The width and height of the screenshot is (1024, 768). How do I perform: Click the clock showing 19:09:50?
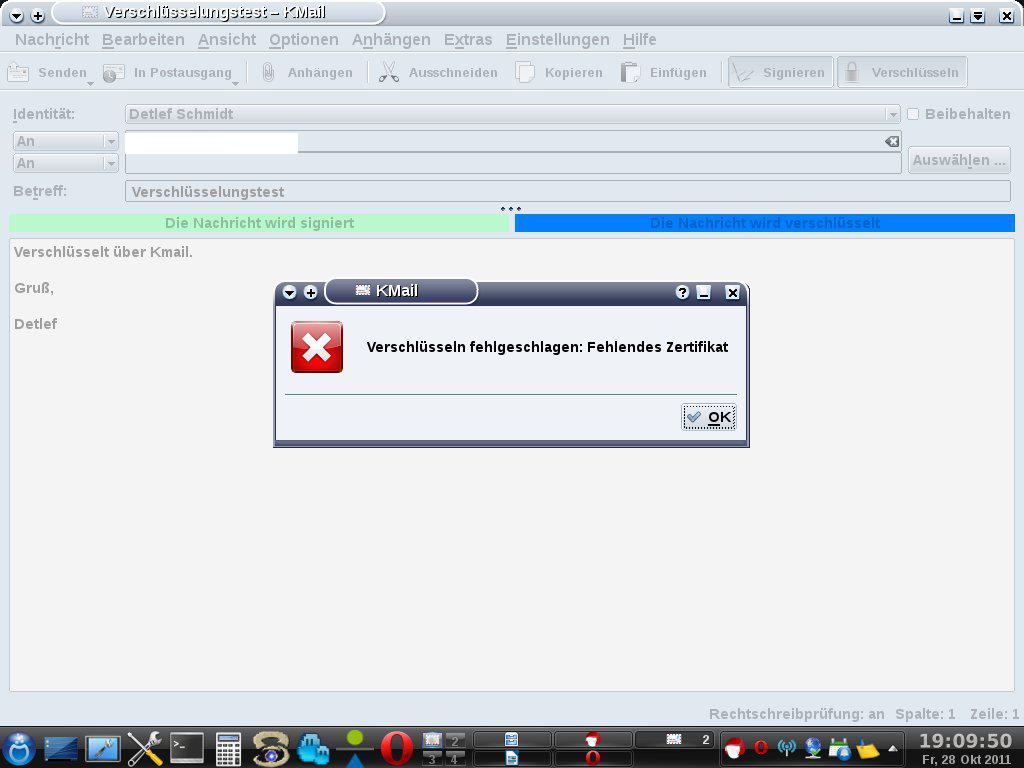(965, 741)
